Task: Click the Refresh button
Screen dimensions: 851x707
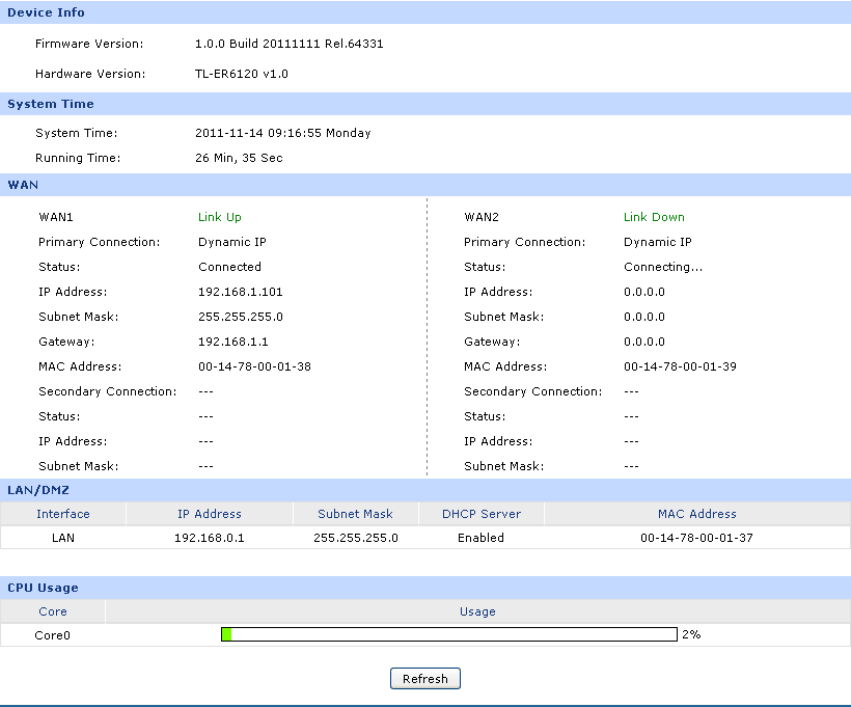Action: pyautogui.click(x=425, y=679)
